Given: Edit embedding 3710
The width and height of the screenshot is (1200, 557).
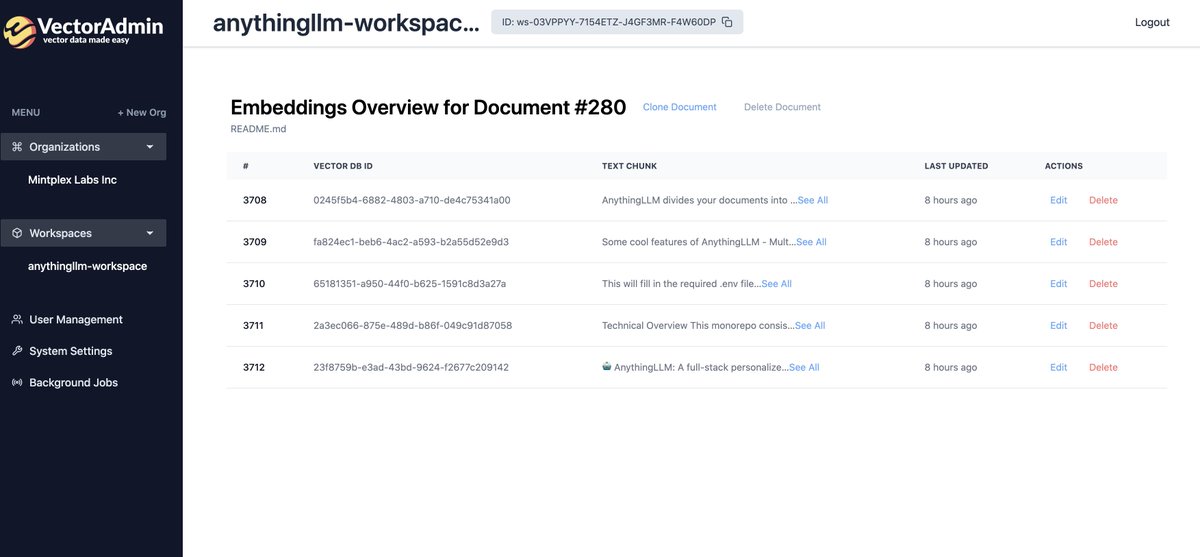Looking at the screenshot, I should pos(1058,284).
